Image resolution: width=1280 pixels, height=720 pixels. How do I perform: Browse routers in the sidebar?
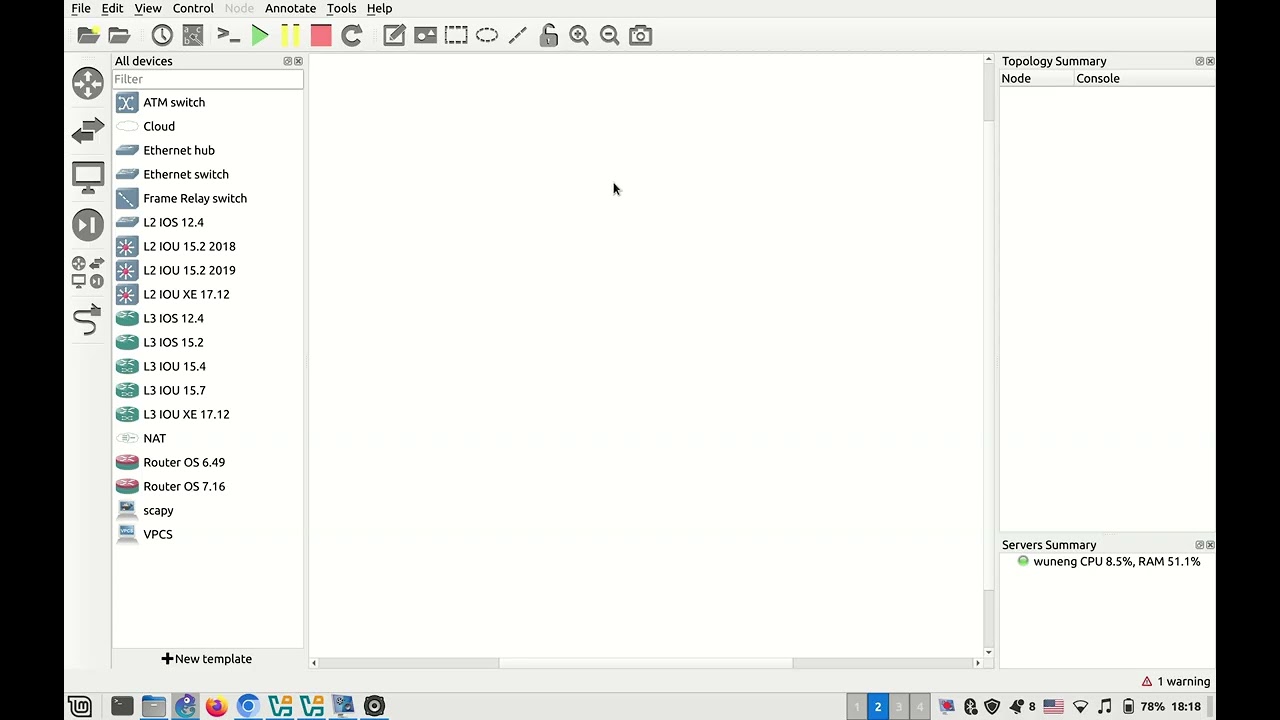88,83
